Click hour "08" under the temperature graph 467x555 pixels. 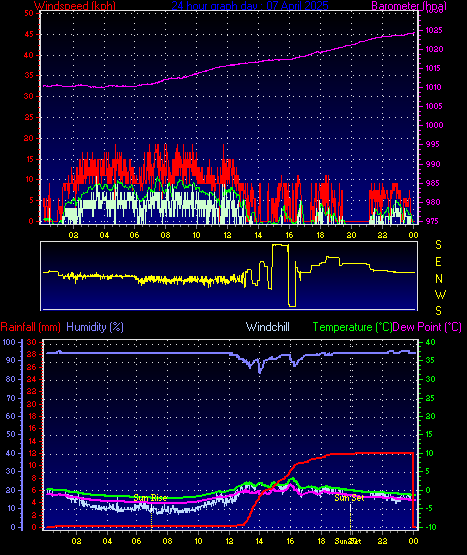[167, 541]
